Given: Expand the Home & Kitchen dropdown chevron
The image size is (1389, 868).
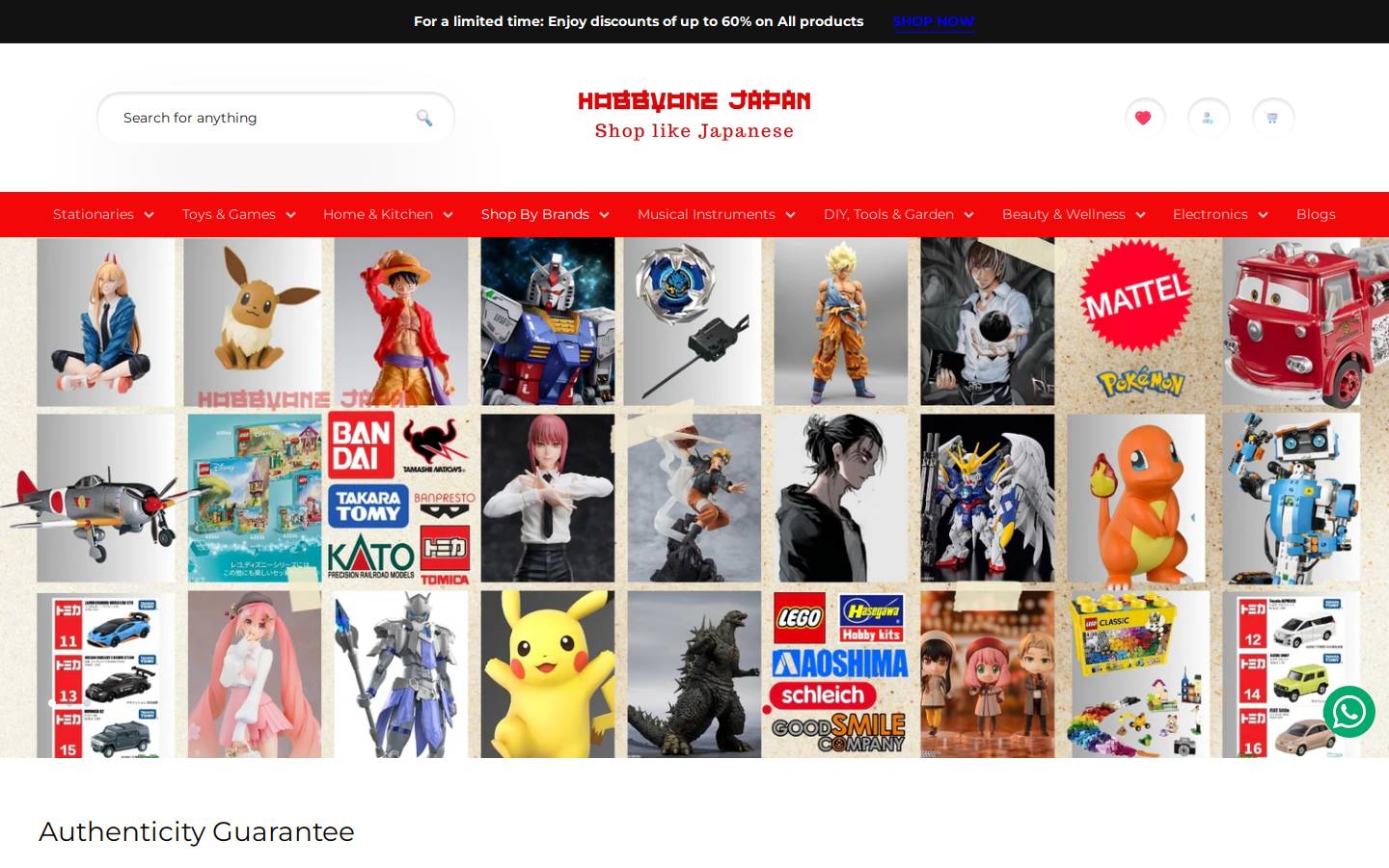Looking at the screenshot, I should click(x=448, y=215).
